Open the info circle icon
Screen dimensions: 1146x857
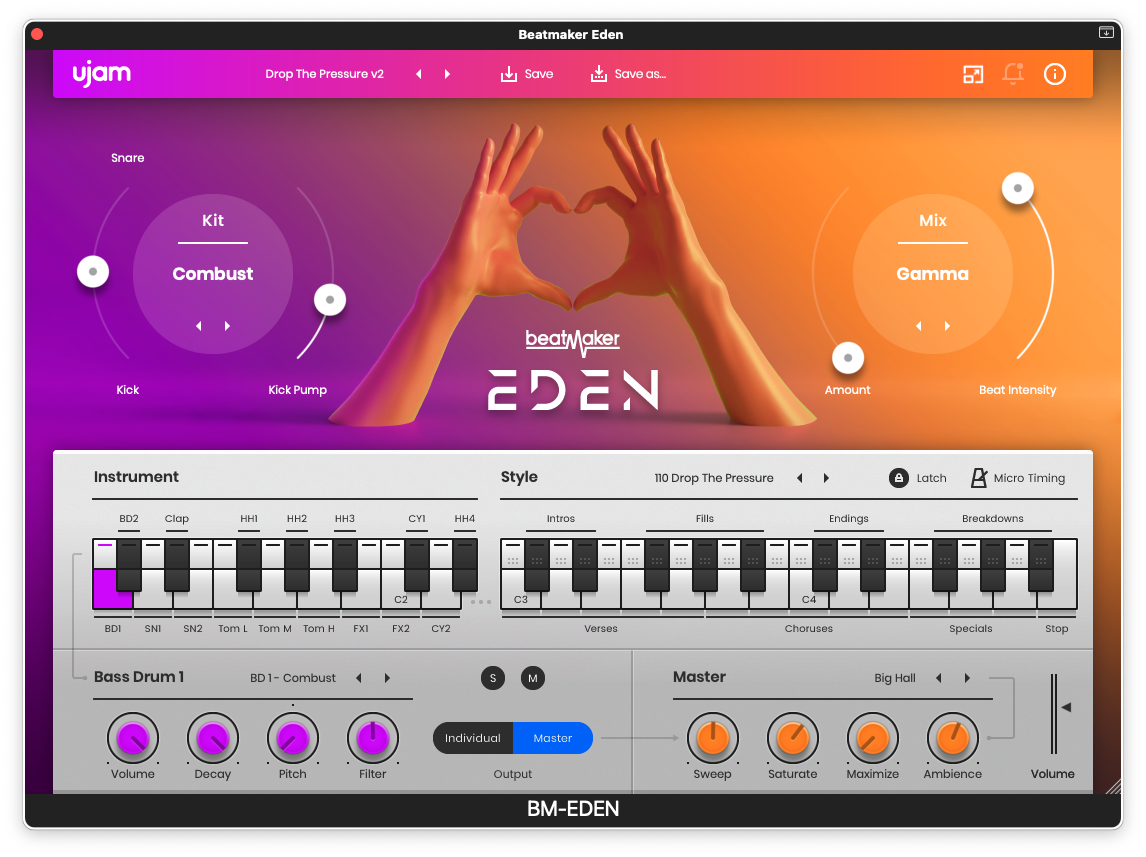click(x=1055, y=74)
